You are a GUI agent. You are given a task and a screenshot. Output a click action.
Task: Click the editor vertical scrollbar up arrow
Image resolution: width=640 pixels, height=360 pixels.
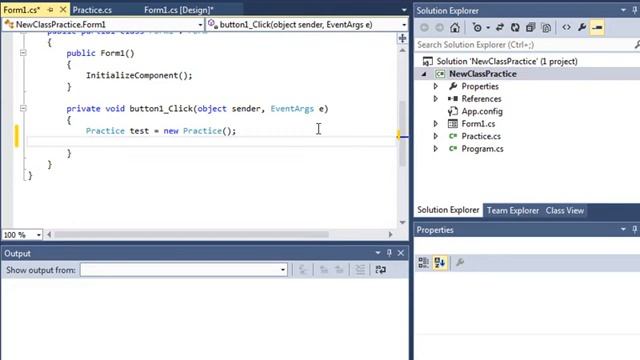[402, 51]
